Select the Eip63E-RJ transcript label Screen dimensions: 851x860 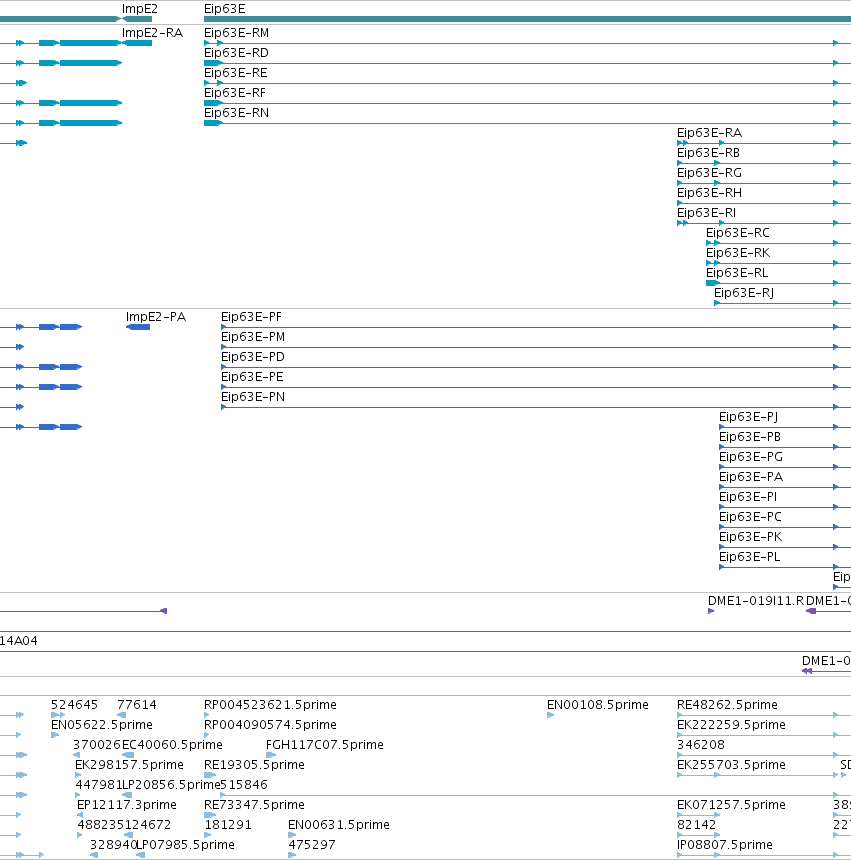(744, 293)
